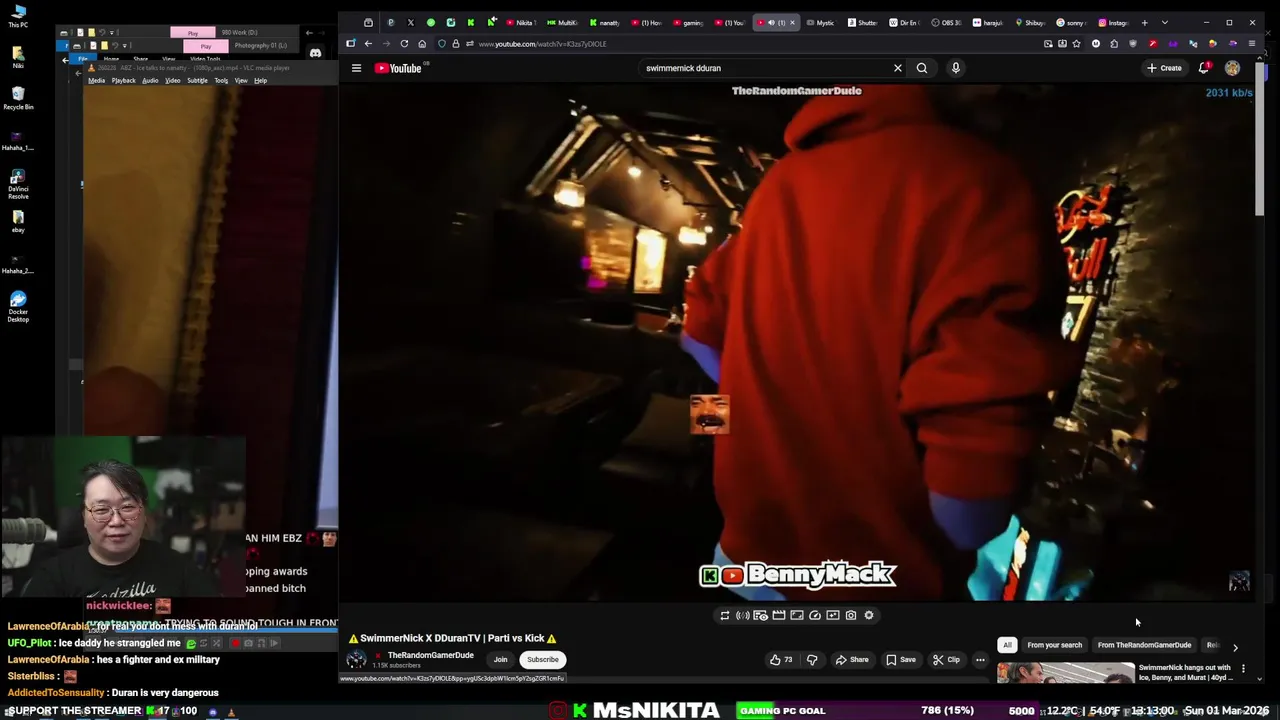
Task: Mute the playing YouTube tab's speaker
Action: (771, 22)
